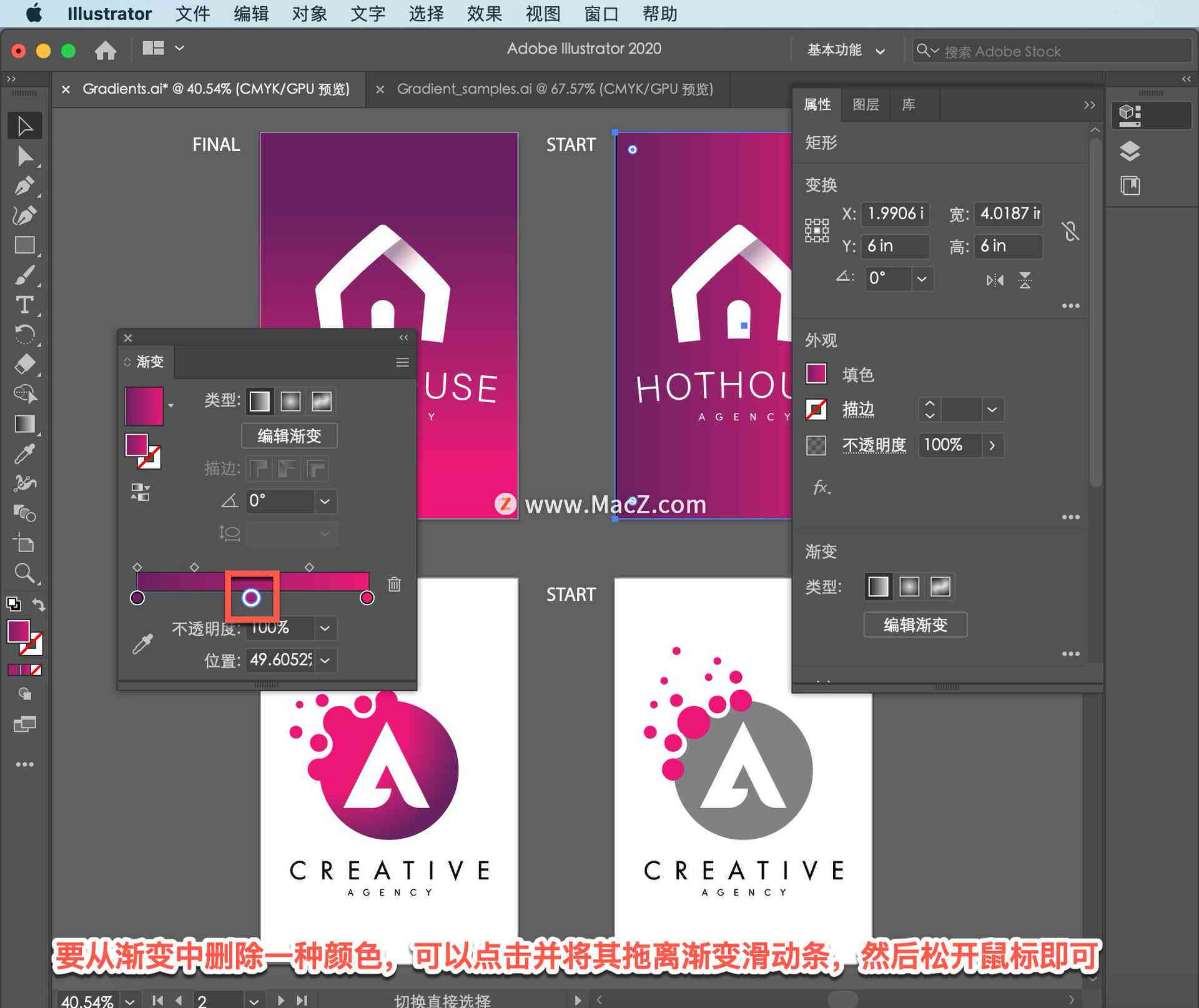The width and height of the screenshot is (1199, 1008).
Task: Open the 效果 menu
Action: (x=484, y=14)
